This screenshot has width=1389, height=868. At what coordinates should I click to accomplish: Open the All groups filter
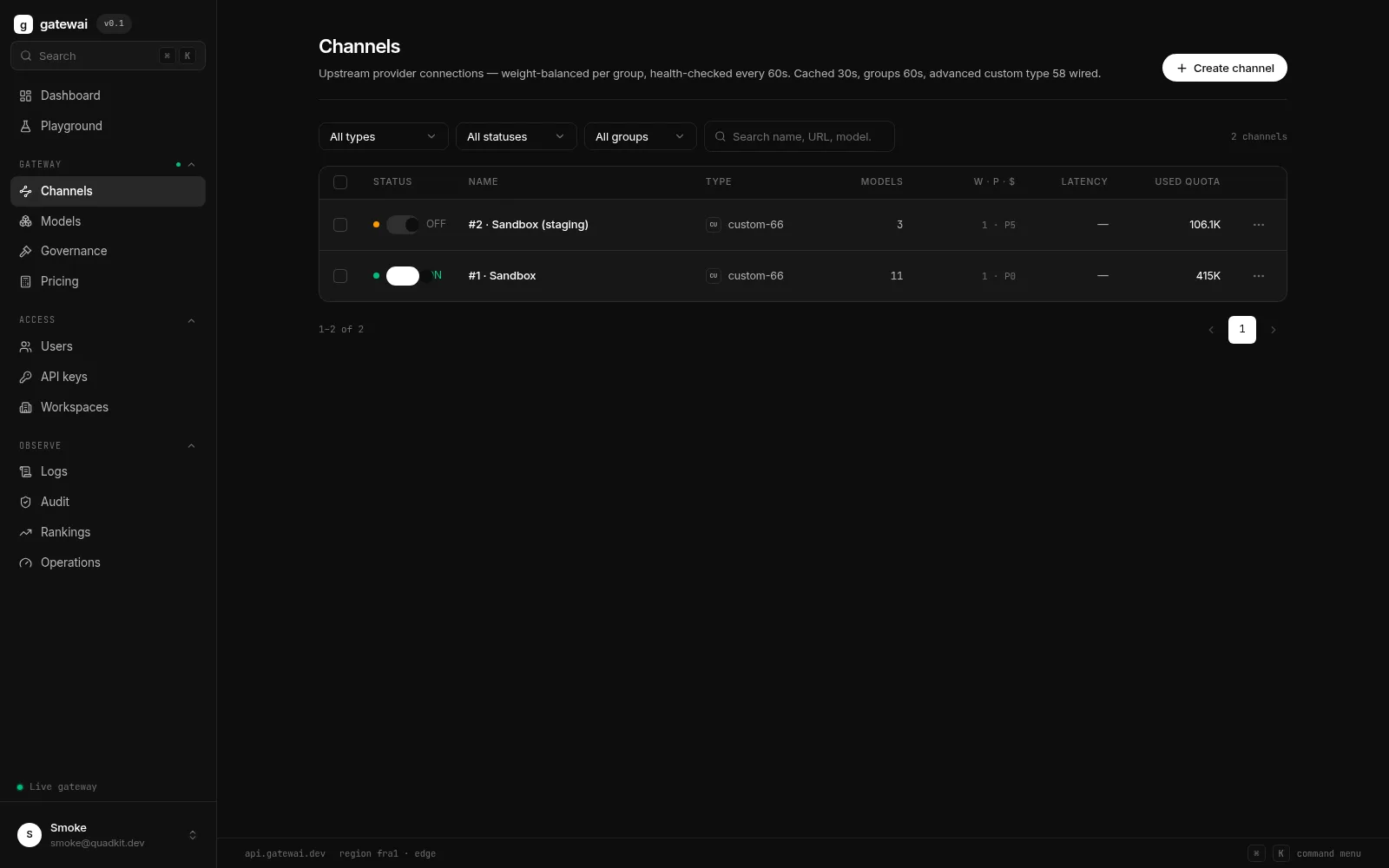[x=641, y=136]
